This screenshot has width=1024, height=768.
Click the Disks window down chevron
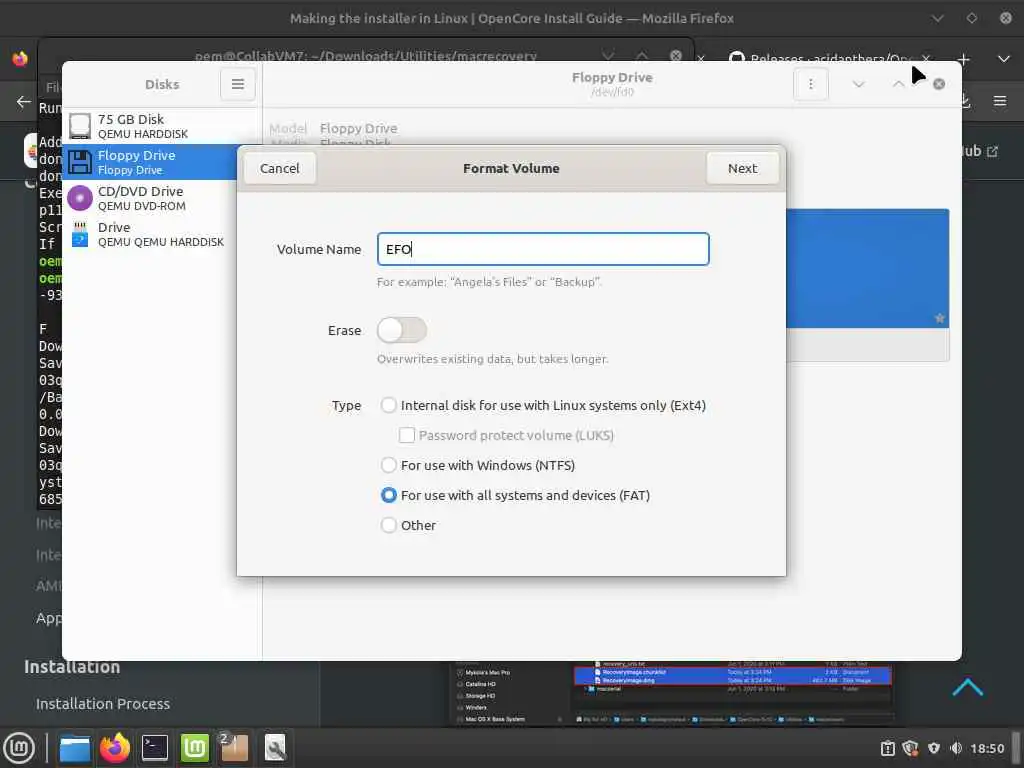coord(859,84)
